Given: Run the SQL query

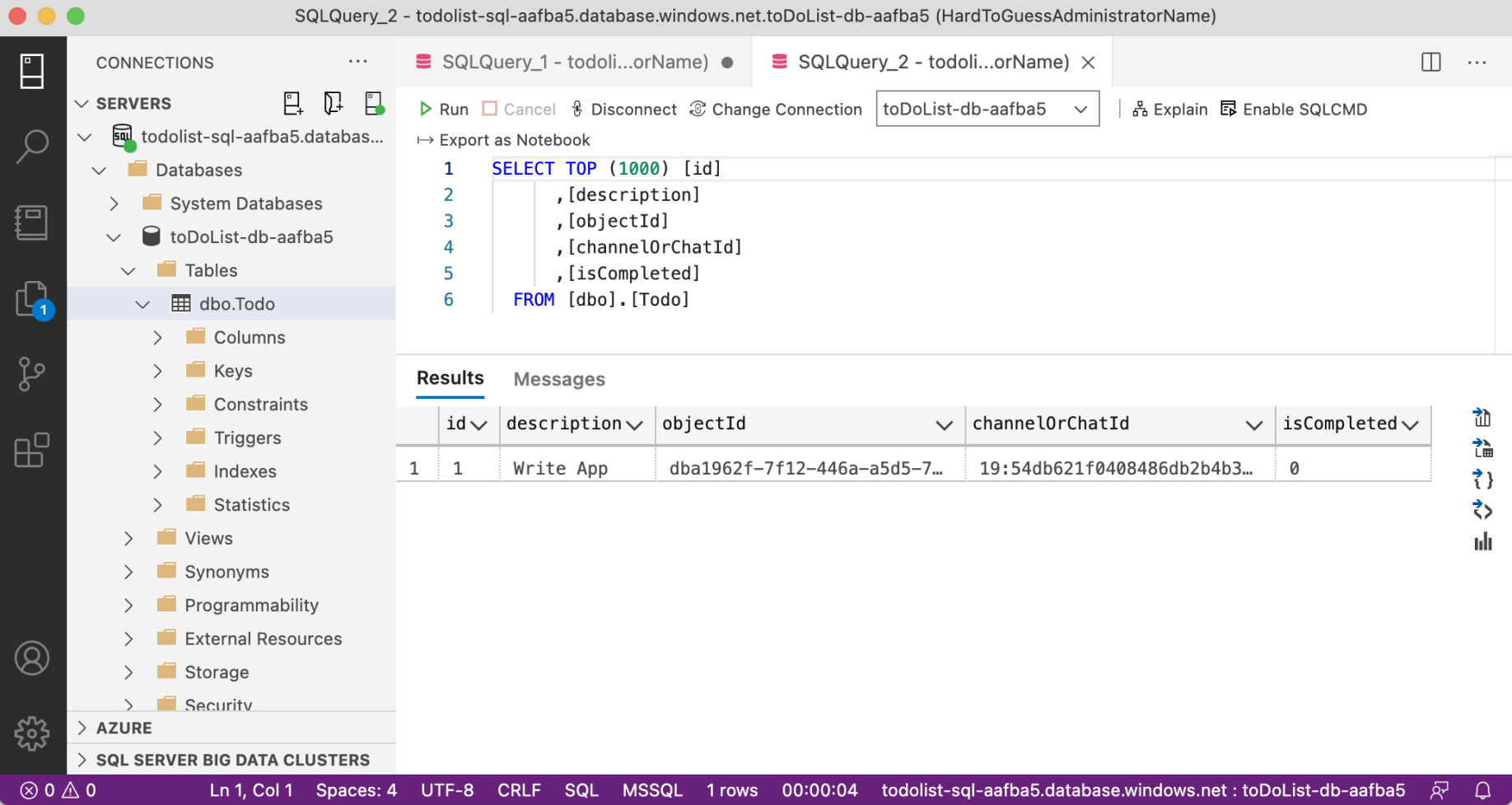Looking at the screenshot, I should (443, 110).
